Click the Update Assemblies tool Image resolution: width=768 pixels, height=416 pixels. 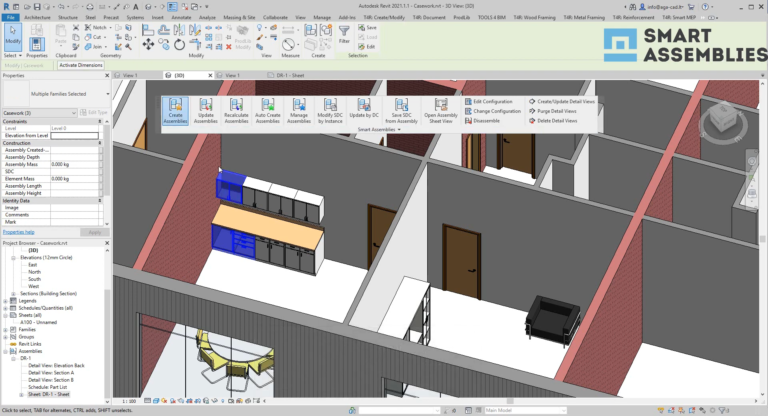206,111
